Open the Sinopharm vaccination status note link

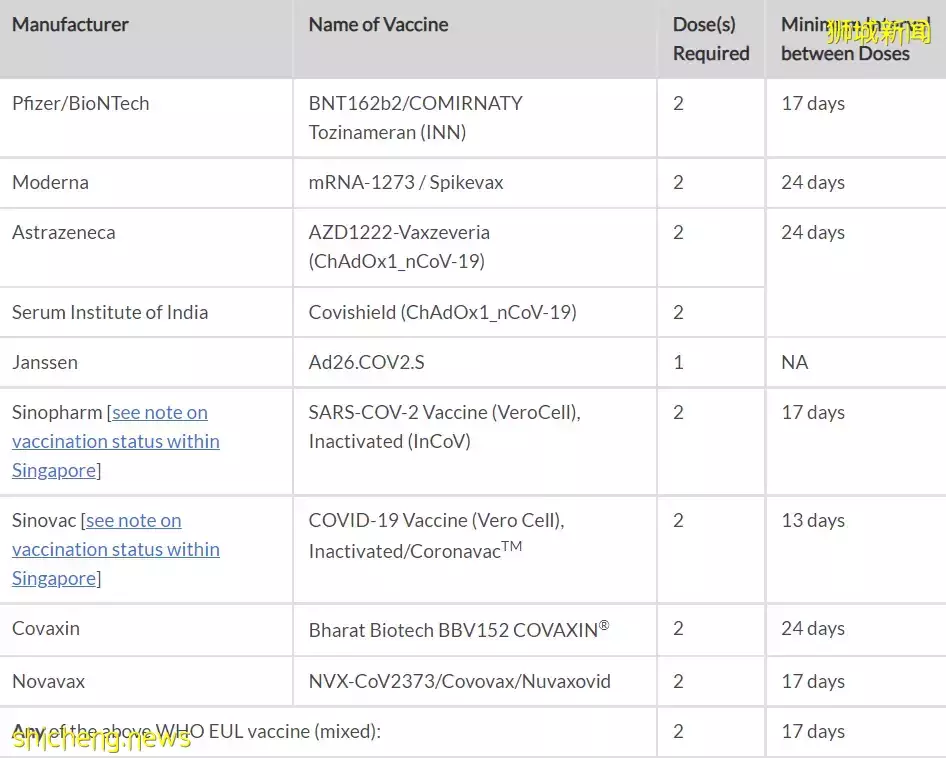click(116, 441)
